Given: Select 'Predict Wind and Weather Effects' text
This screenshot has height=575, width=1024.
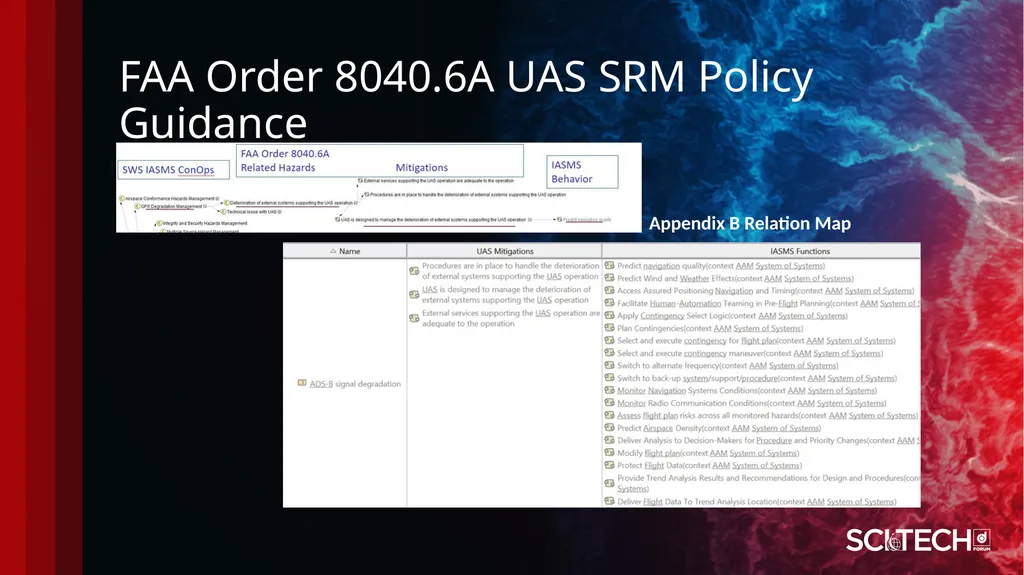Looking at the screenshot, I should (x=676, y=278).
